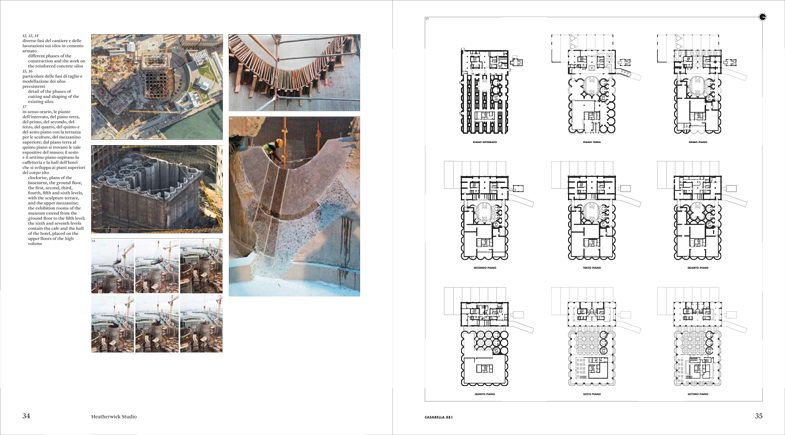Image resolution: width=785 pixels, height=435 pixels.
Task: Click the 'Piano Interrato' plan label
Action: [x=485, y=142]
